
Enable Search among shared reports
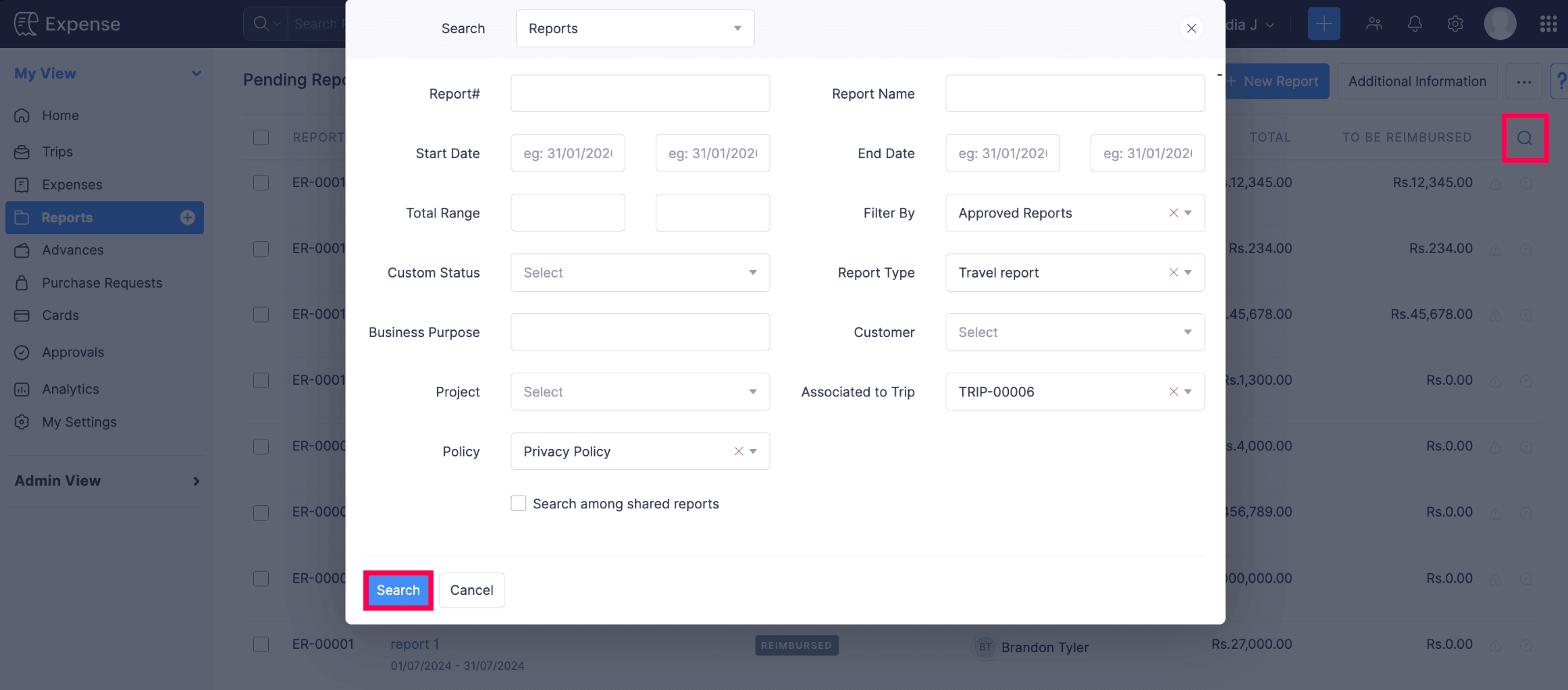pos(518,503)
